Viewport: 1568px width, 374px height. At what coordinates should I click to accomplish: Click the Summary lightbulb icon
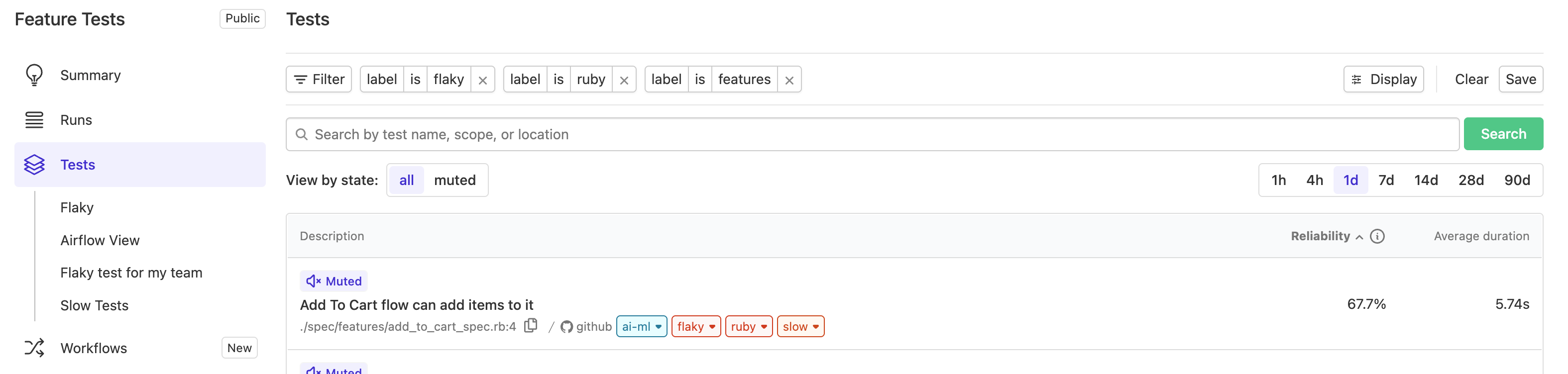34,76
